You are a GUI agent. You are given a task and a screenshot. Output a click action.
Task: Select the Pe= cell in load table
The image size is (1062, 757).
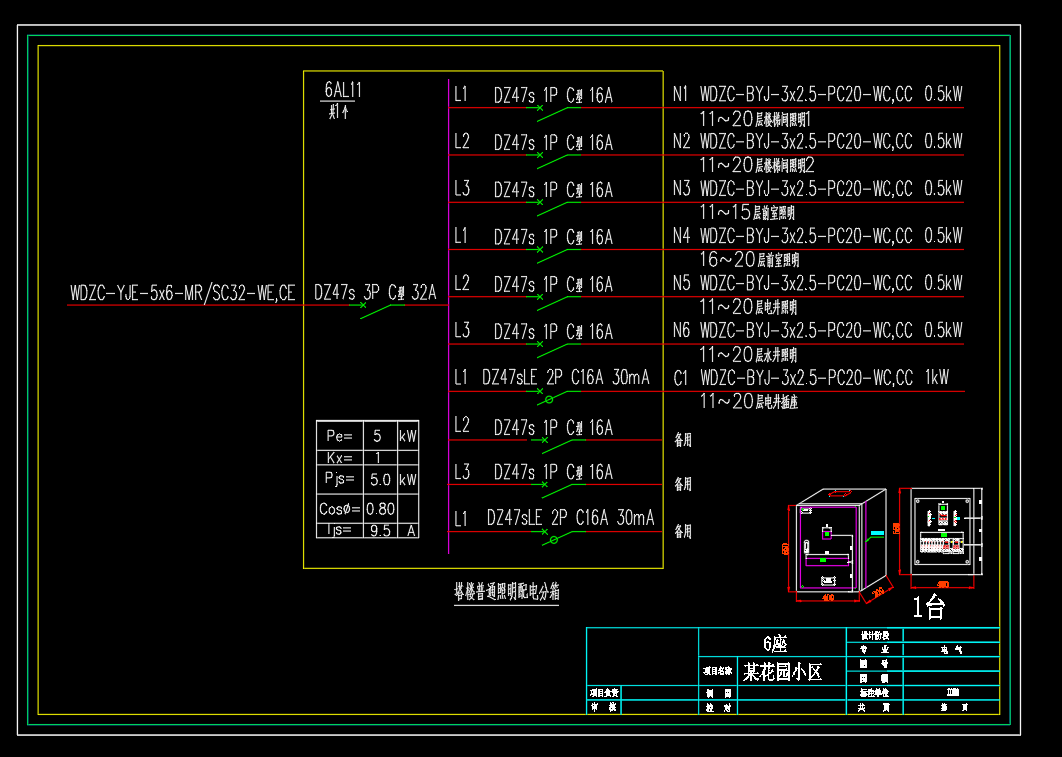click(340, 435)
